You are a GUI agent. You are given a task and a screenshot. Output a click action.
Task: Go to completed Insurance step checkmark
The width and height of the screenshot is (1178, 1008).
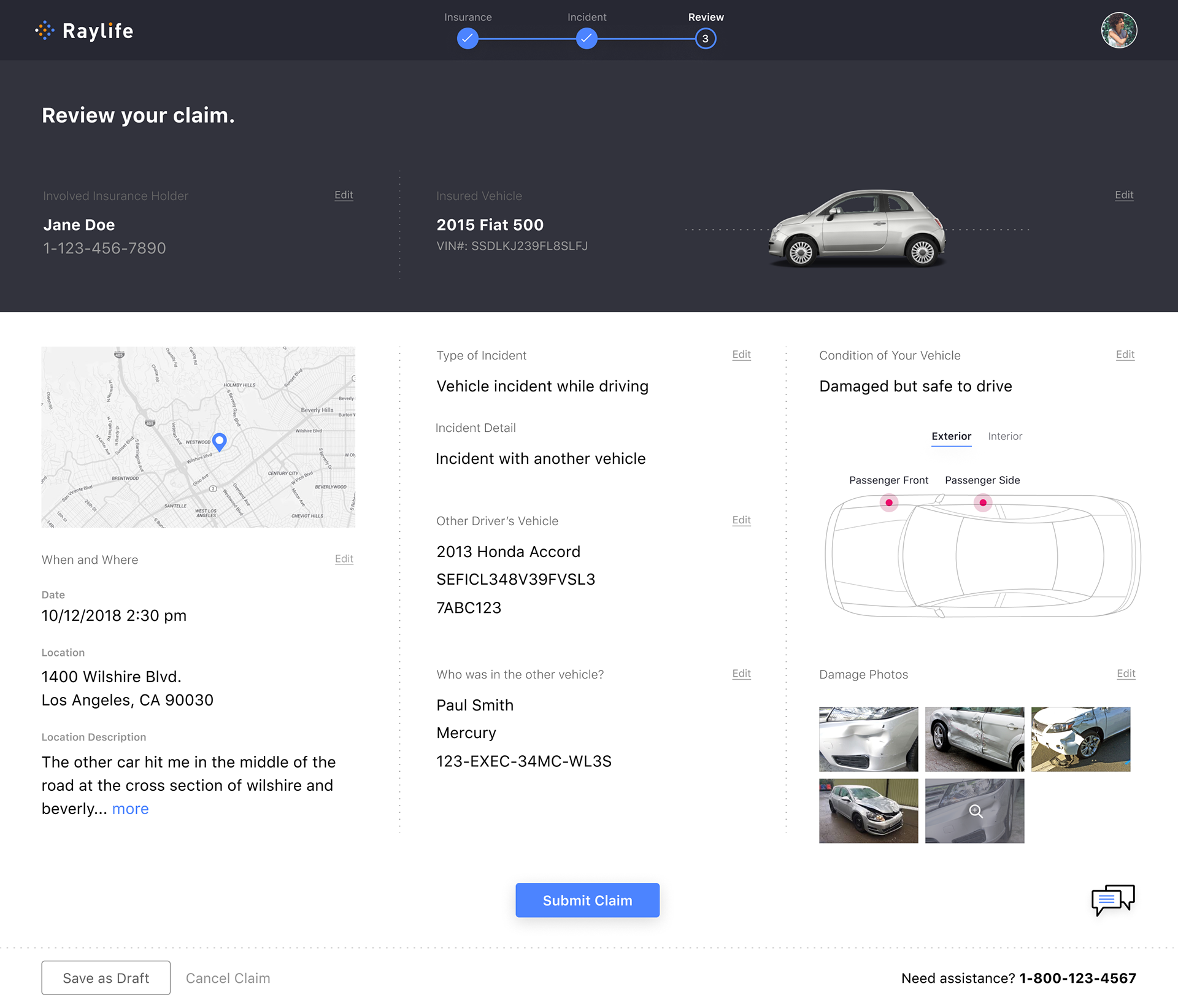(468, 39)
